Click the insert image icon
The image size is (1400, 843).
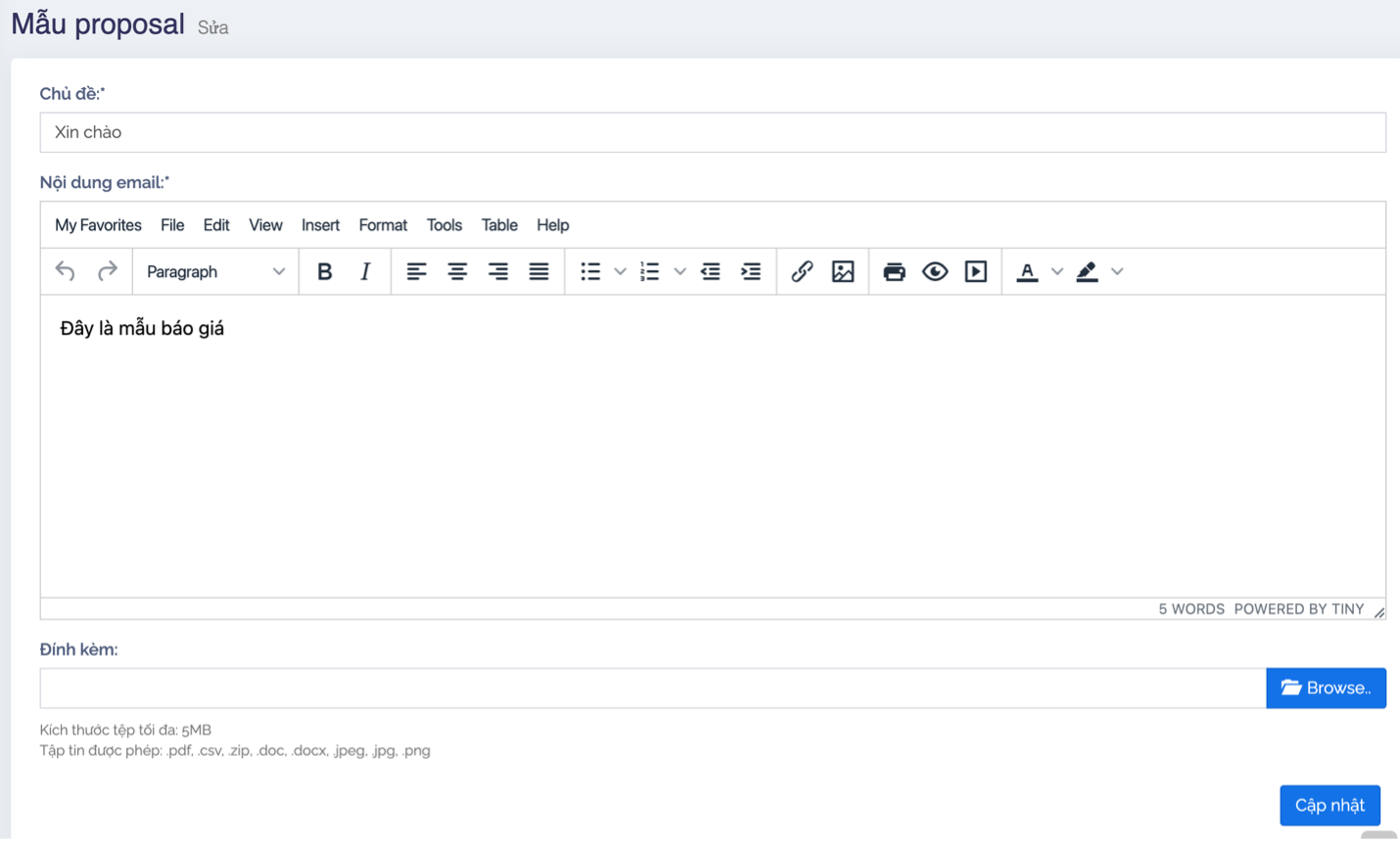pyautogui.click(x=843, y=271)
